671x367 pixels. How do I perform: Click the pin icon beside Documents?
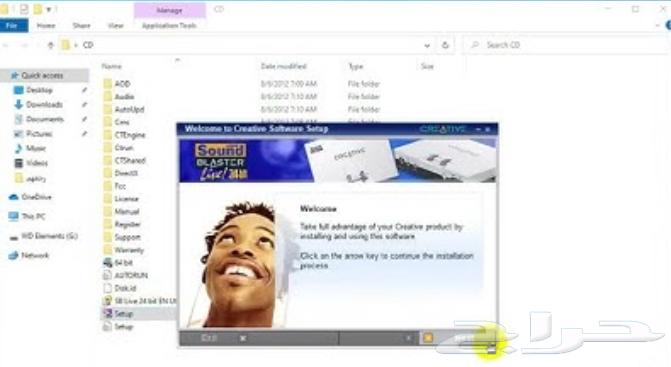tap(84, 119)
